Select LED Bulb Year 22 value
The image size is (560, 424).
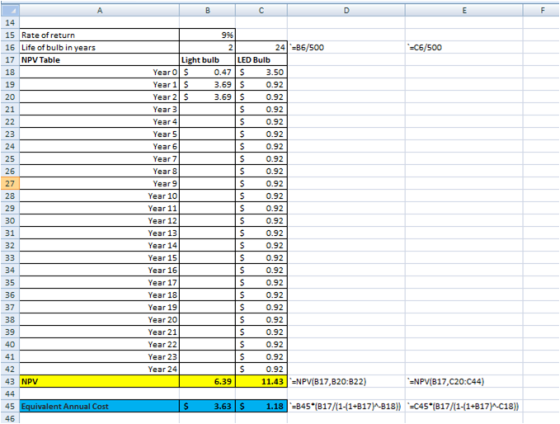(261, 344)
